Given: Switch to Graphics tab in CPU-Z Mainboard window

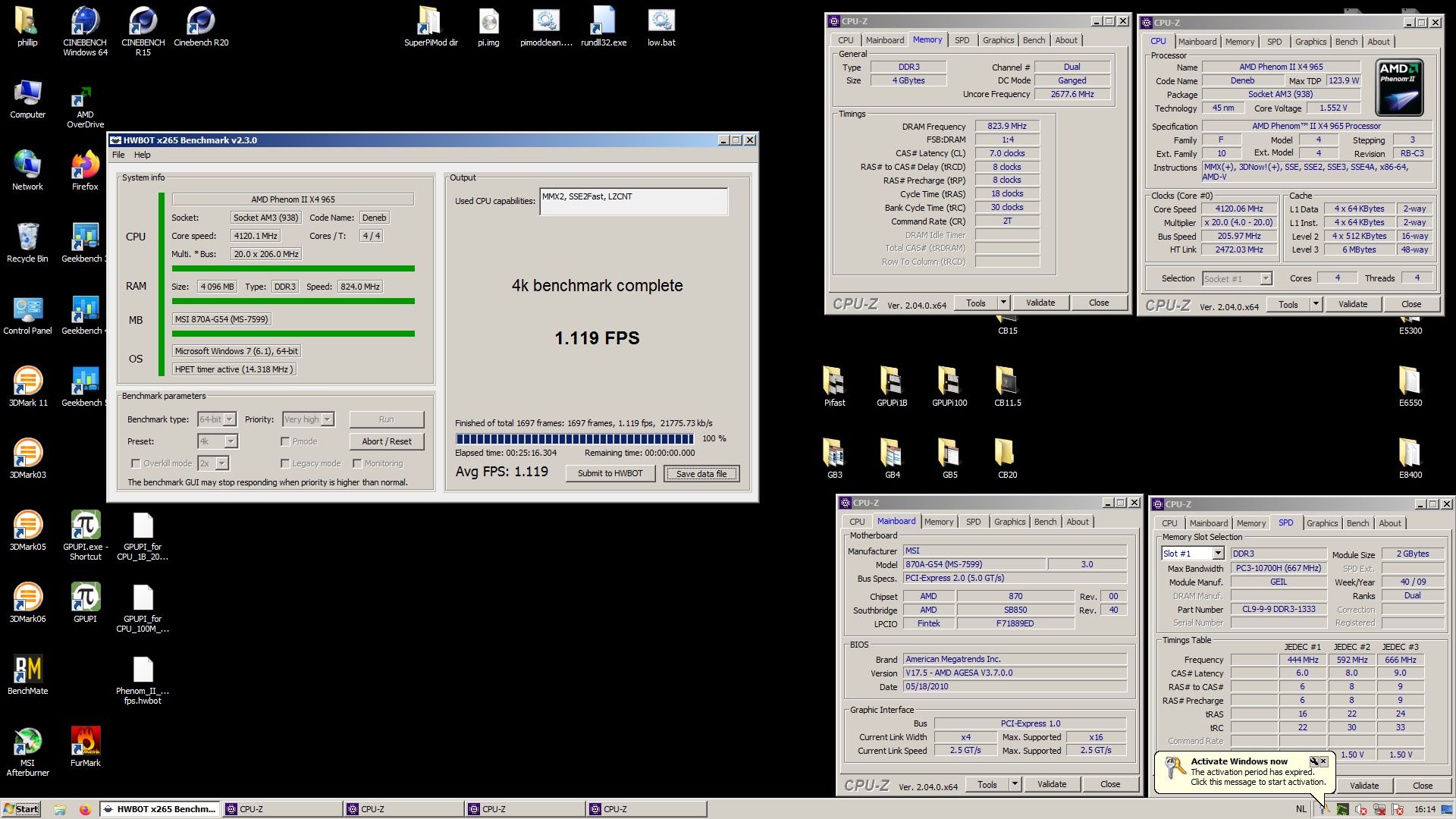Looking at the screenshot, I should (x=1009, y=522).
